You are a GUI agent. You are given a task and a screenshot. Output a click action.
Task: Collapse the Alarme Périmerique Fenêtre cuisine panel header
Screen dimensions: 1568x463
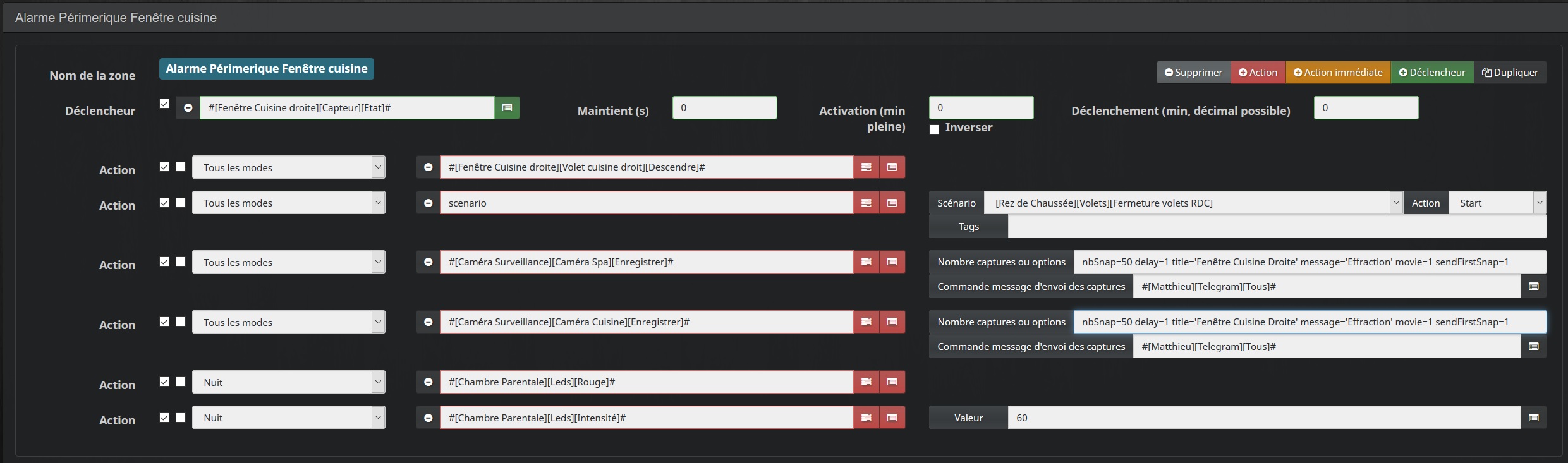pyautogui.click(x=116, y=18)
